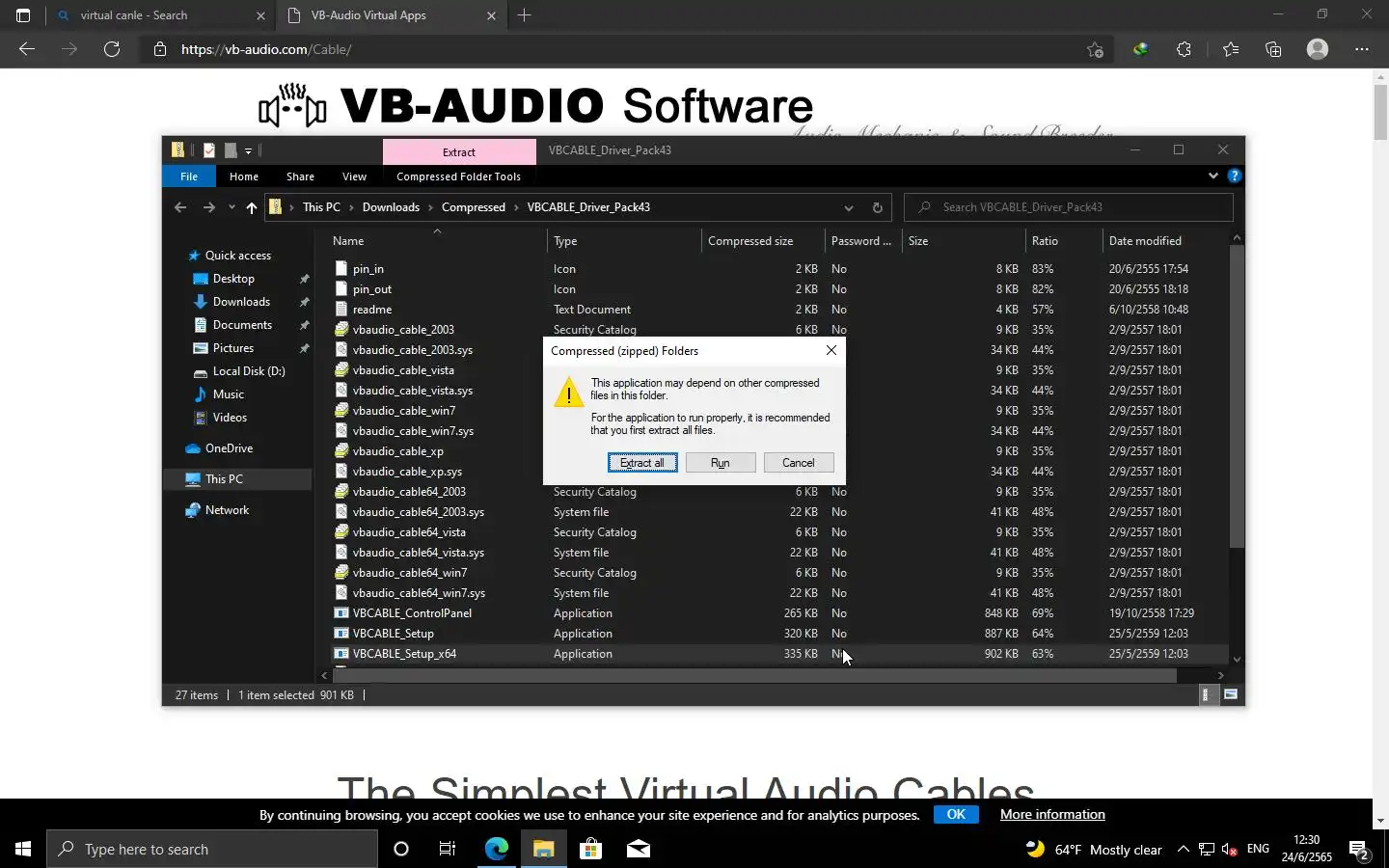Click Downloads in the address breadcrumb
Image resolution: width=1389 pixels, height=868 pixels.
391,207
